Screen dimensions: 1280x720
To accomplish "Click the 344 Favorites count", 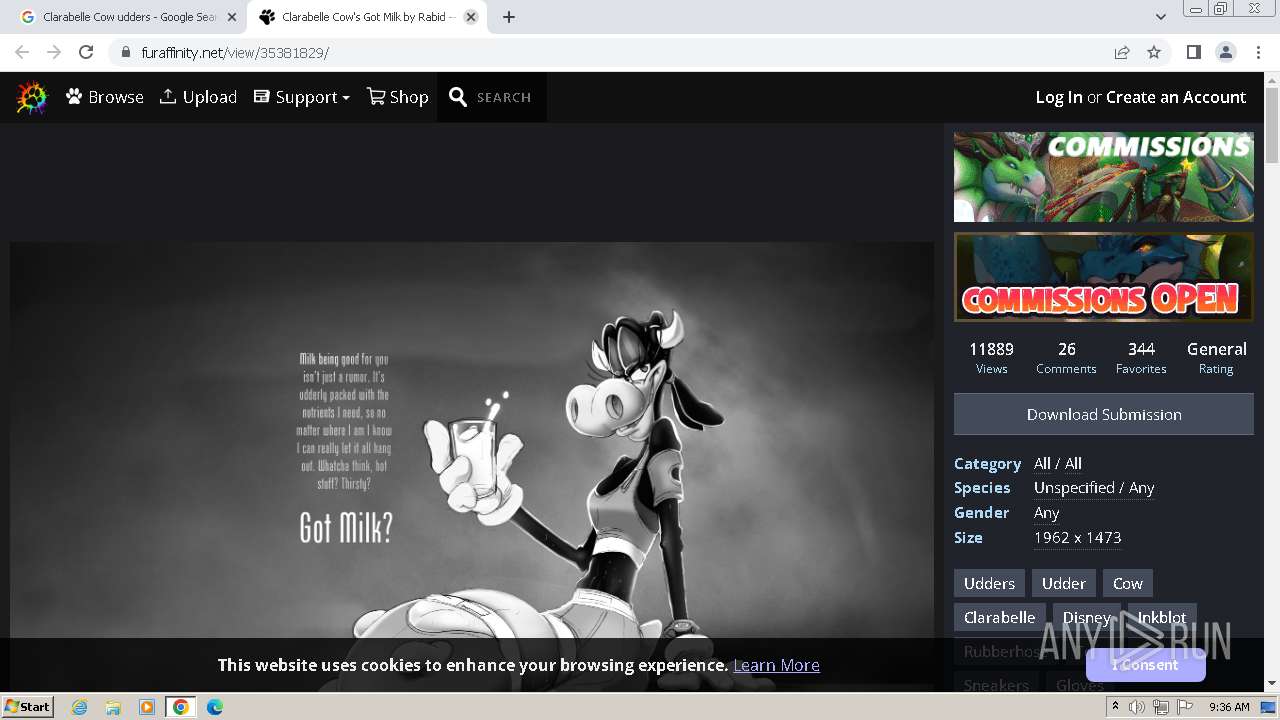I will coord(1141,349).
